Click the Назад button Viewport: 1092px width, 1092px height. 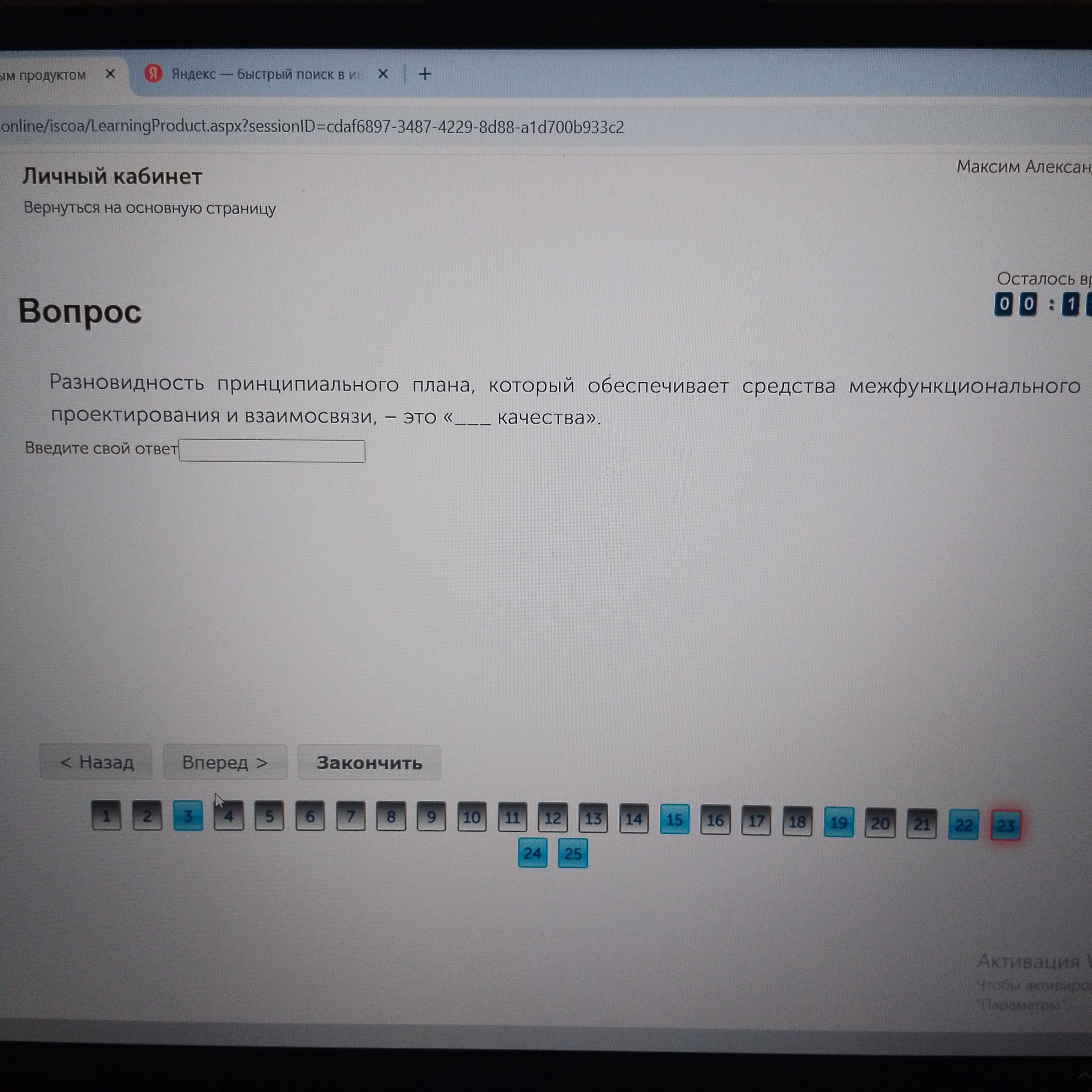click(x=96, y=762)
